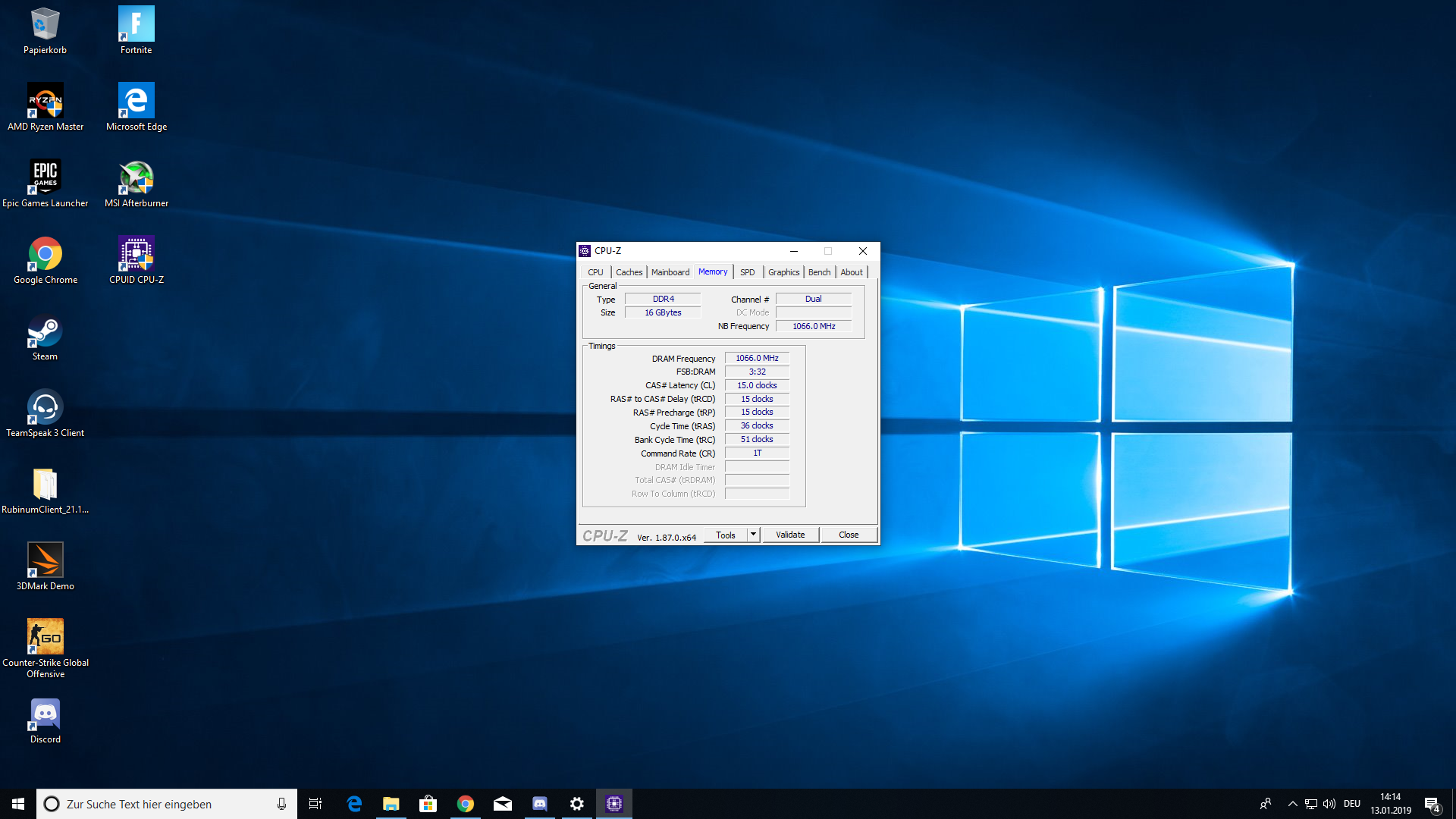The height and width of the screenshot is (819, 1456).
Task: Expand hidden system tray icons chevron
Action: (x=1292, y=804)
